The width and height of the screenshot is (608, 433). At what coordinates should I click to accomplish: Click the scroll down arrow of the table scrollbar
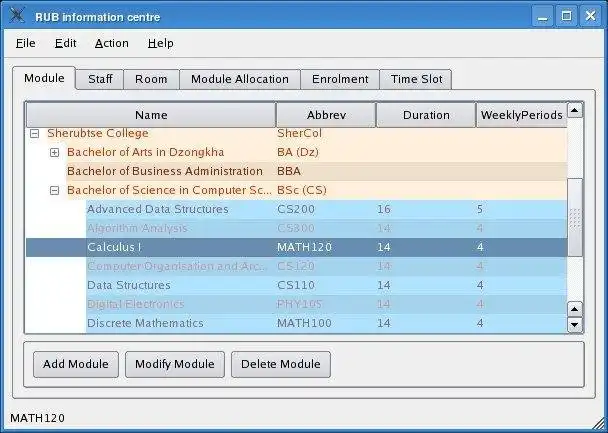coord(575,325)
